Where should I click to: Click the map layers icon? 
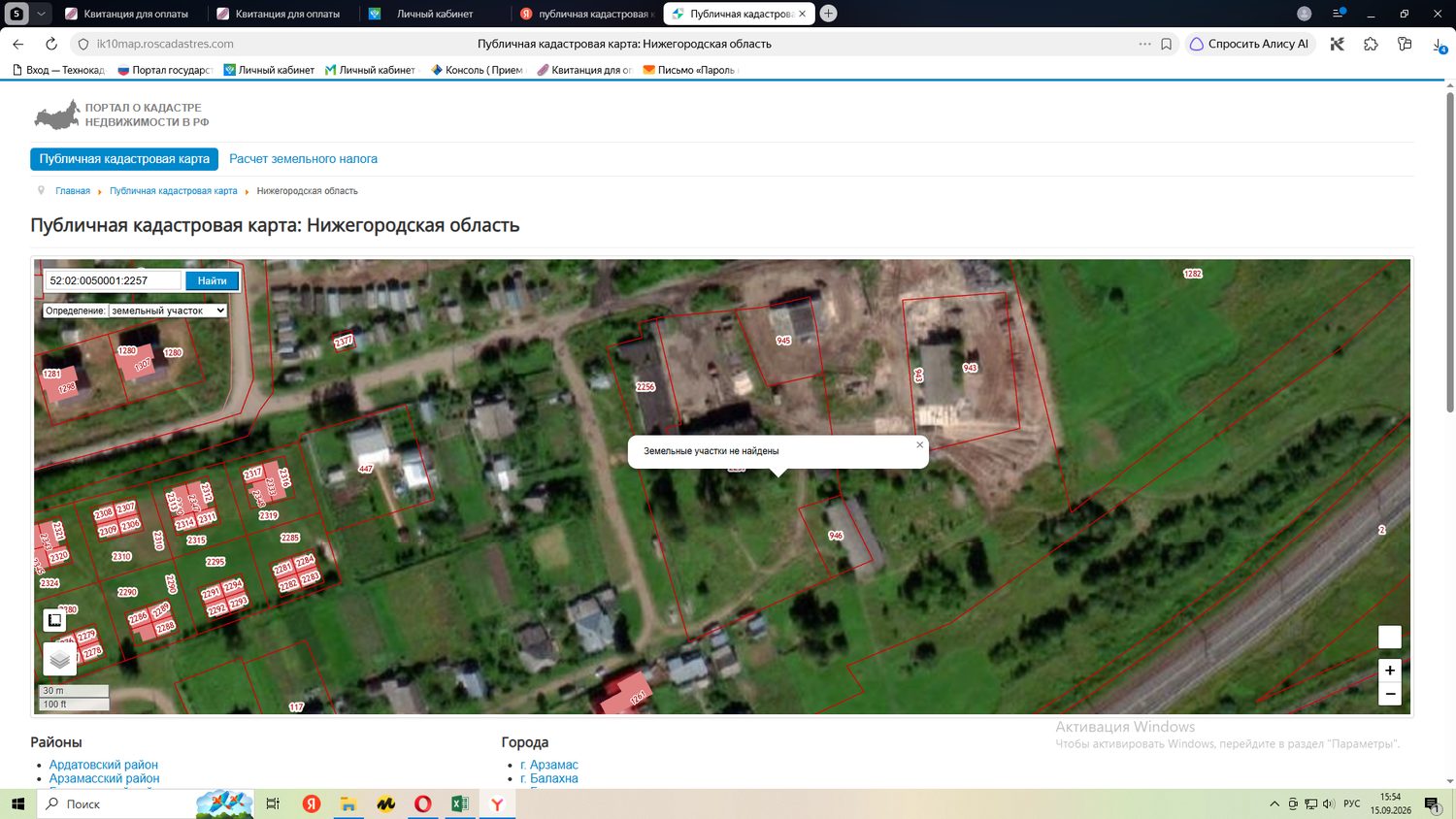point(59,659)
